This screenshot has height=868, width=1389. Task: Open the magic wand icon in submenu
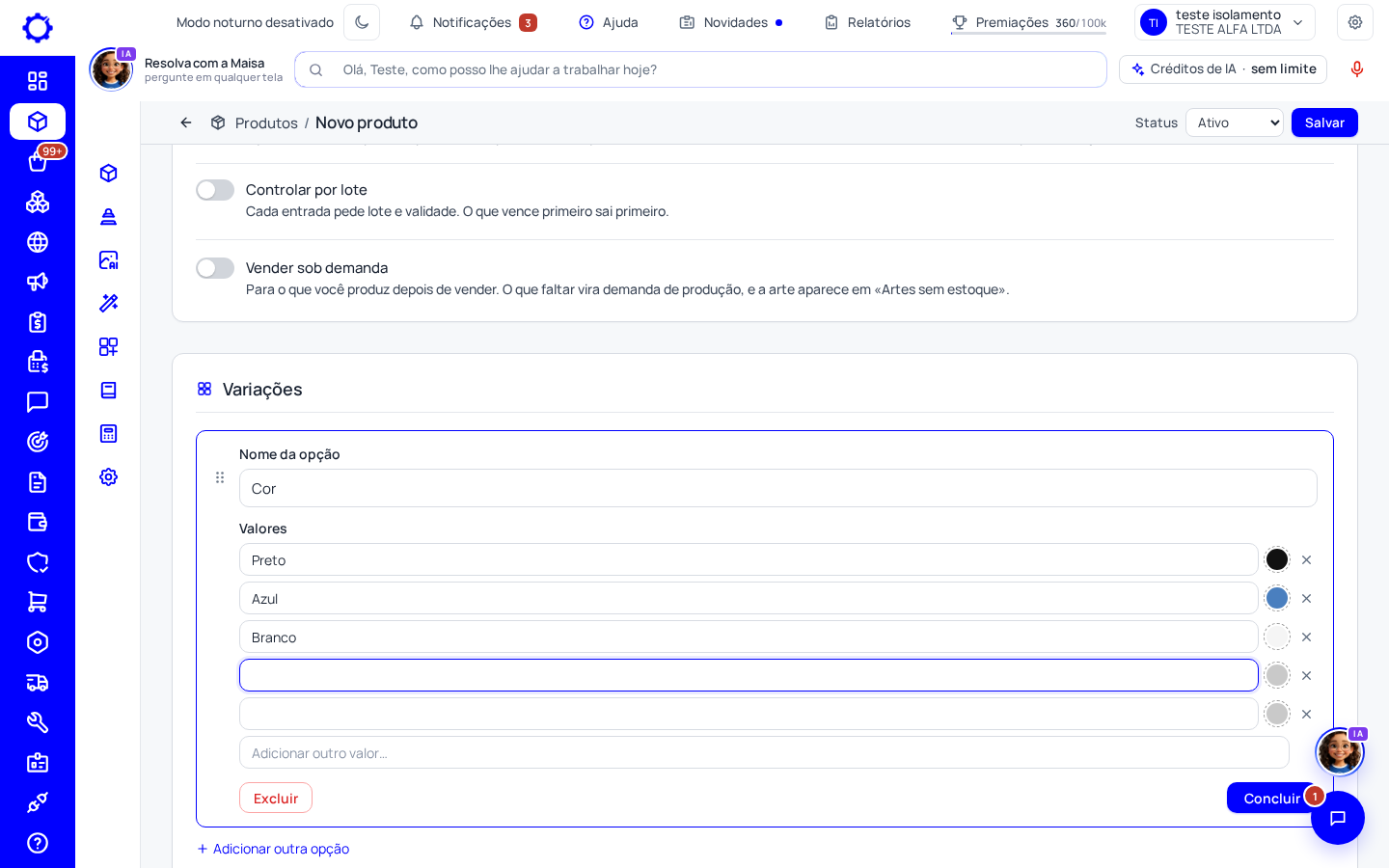[109, 303]
